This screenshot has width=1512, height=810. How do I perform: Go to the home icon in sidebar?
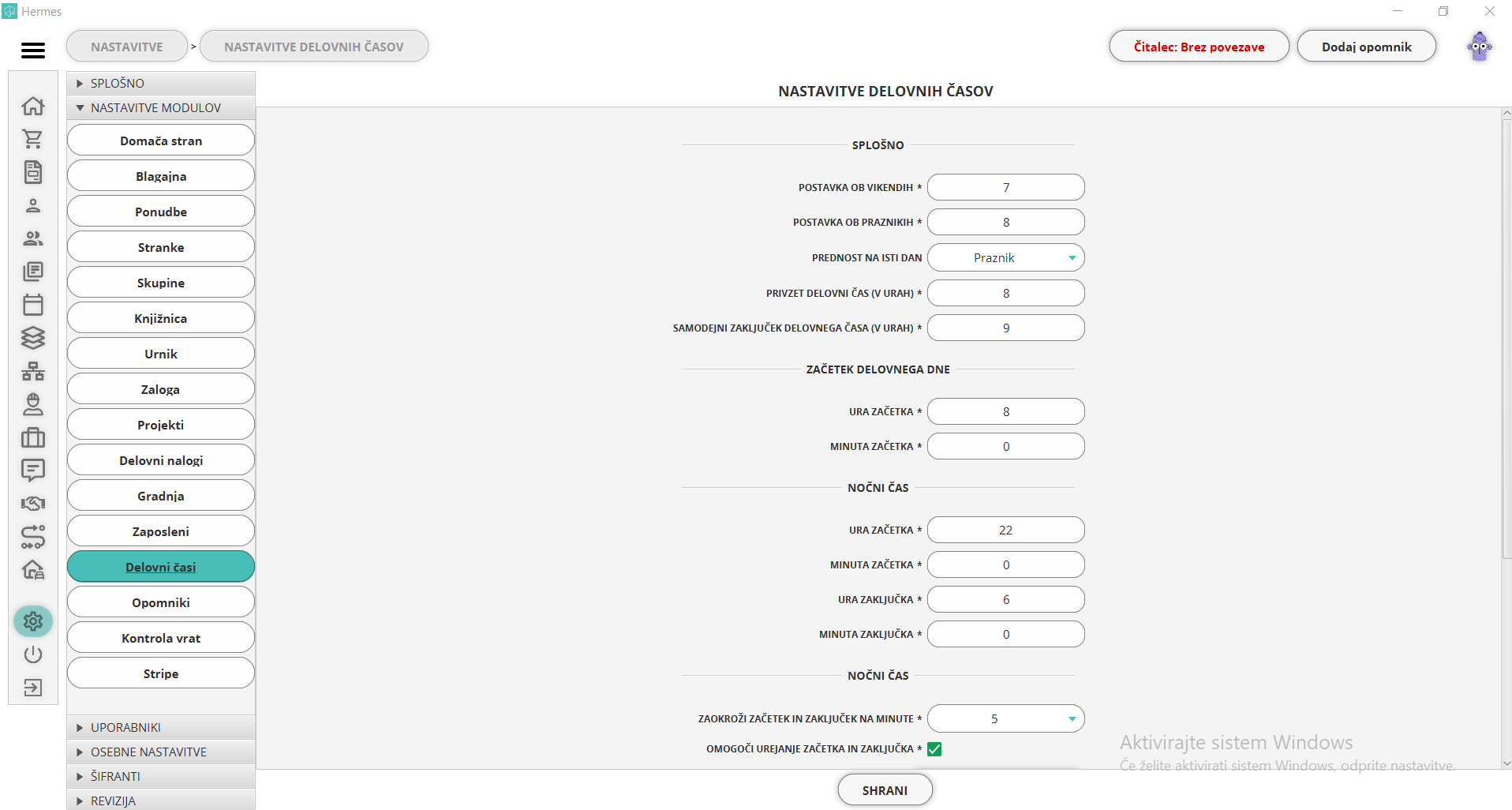33,106
